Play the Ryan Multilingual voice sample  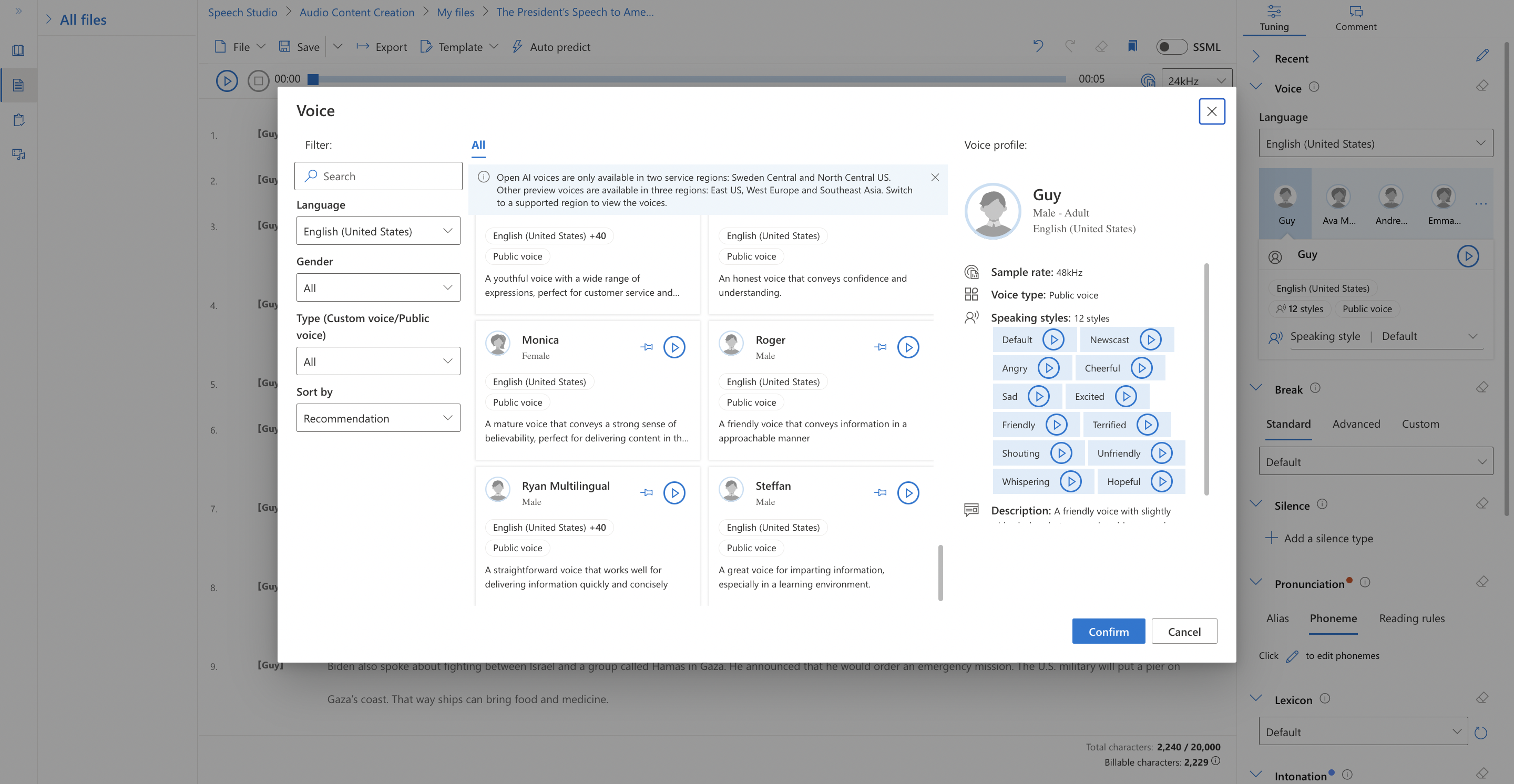[x=674, y=493]
